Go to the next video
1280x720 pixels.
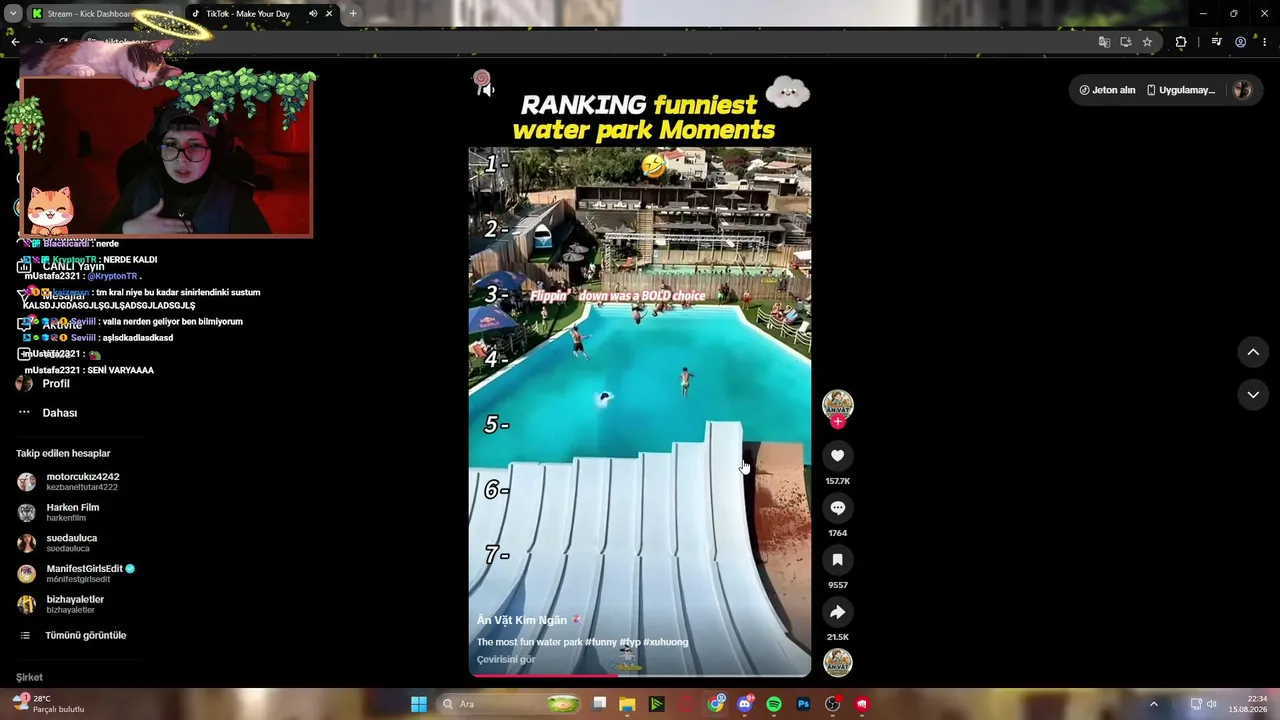point(1253,395)
